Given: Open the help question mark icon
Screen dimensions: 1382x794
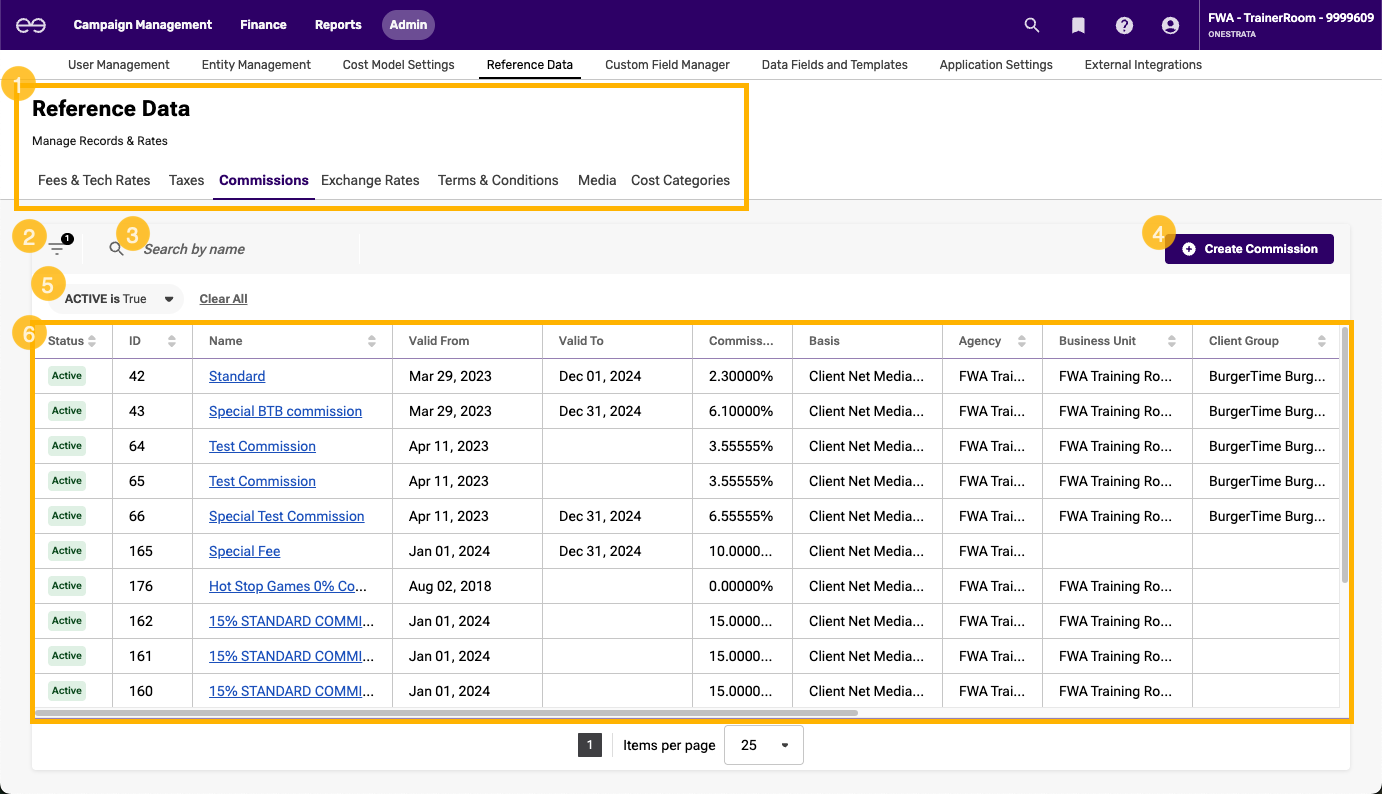Looking at the screenshot, I should (1124, 25).
